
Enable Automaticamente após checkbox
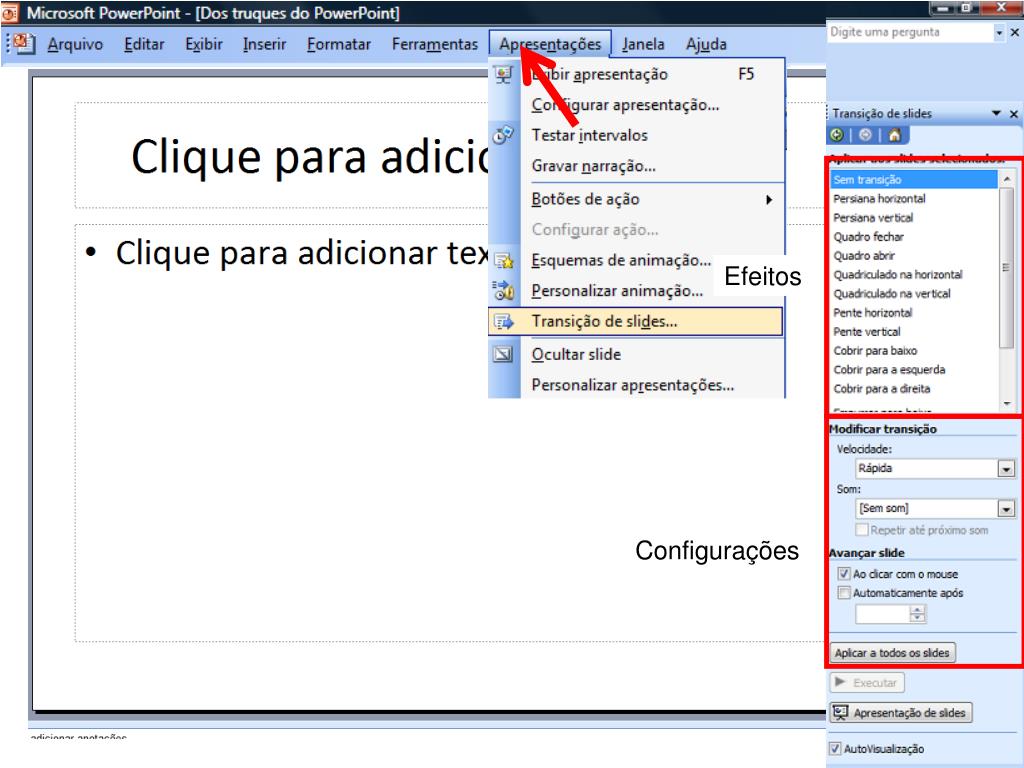coord(844,593)
